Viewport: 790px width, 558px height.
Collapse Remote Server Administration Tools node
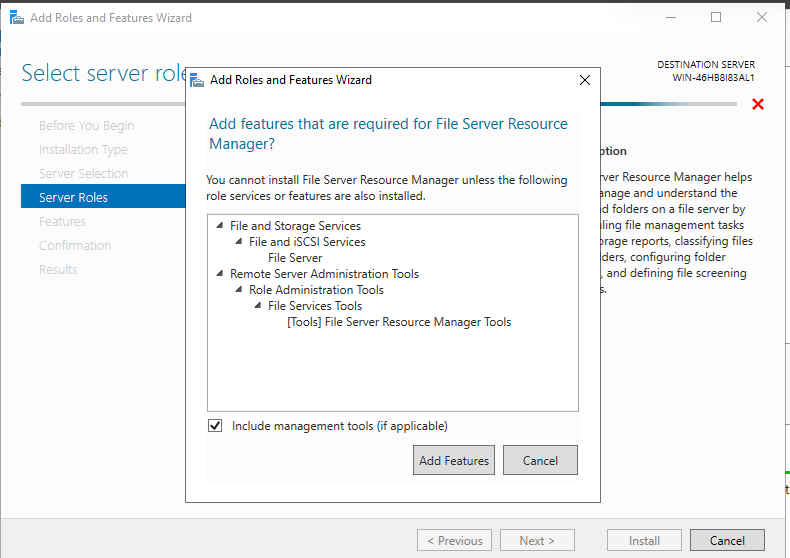tap(220, 273)
